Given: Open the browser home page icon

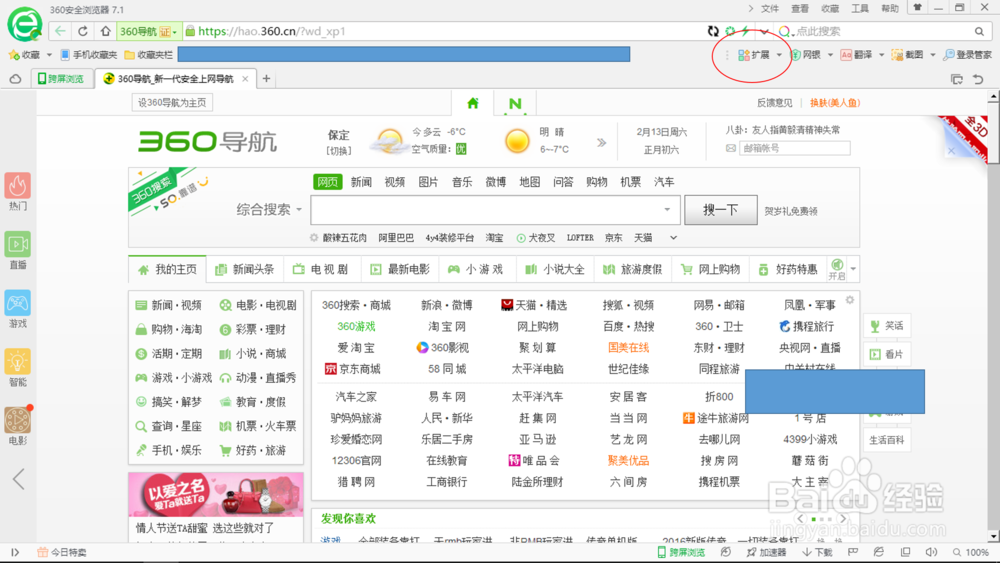Looking at the screenshot, I should pos(106,31).
